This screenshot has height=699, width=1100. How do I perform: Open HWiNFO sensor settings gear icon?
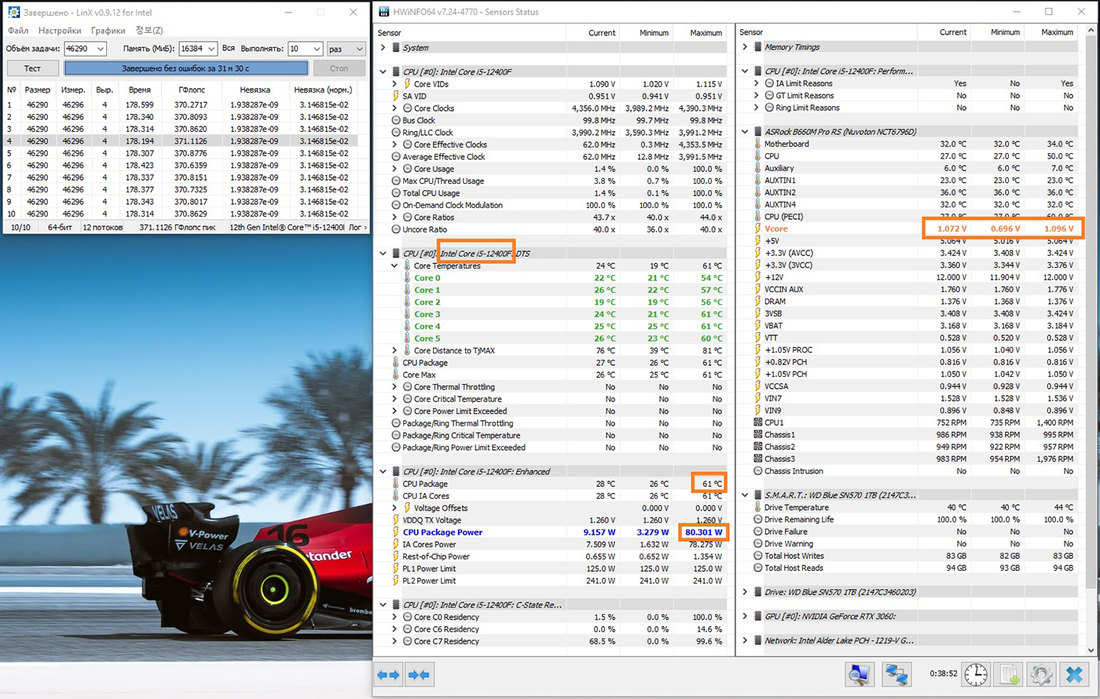1041,675
